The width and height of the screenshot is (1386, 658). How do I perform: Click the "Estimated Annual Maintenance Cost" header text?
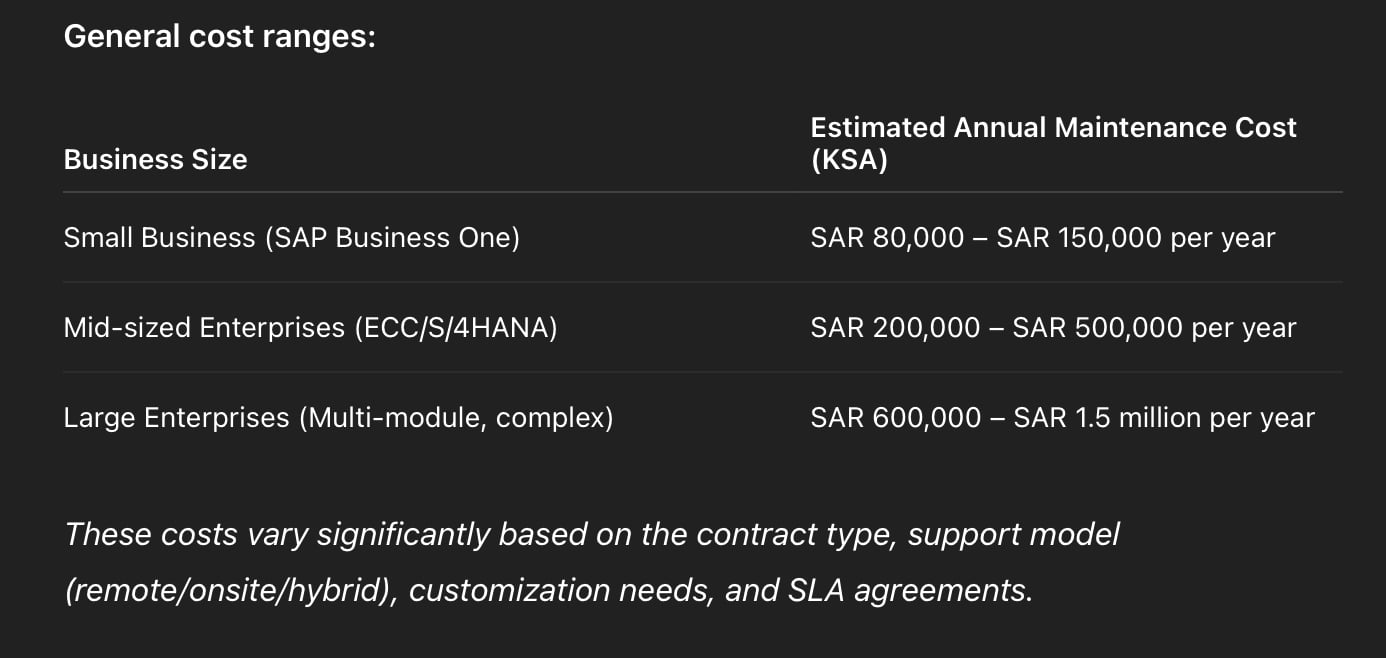(x=1053, y=128)
